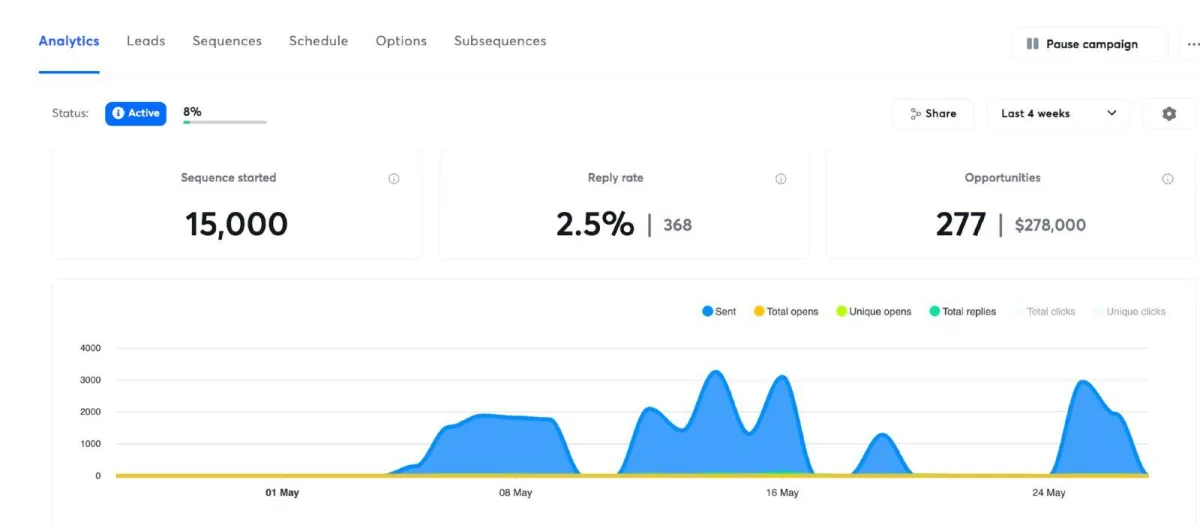Image resolution: width=1200 pixels, height=528 pixels.
Task: Toggle the Total opens legend series
Action: tap(786, 312)
